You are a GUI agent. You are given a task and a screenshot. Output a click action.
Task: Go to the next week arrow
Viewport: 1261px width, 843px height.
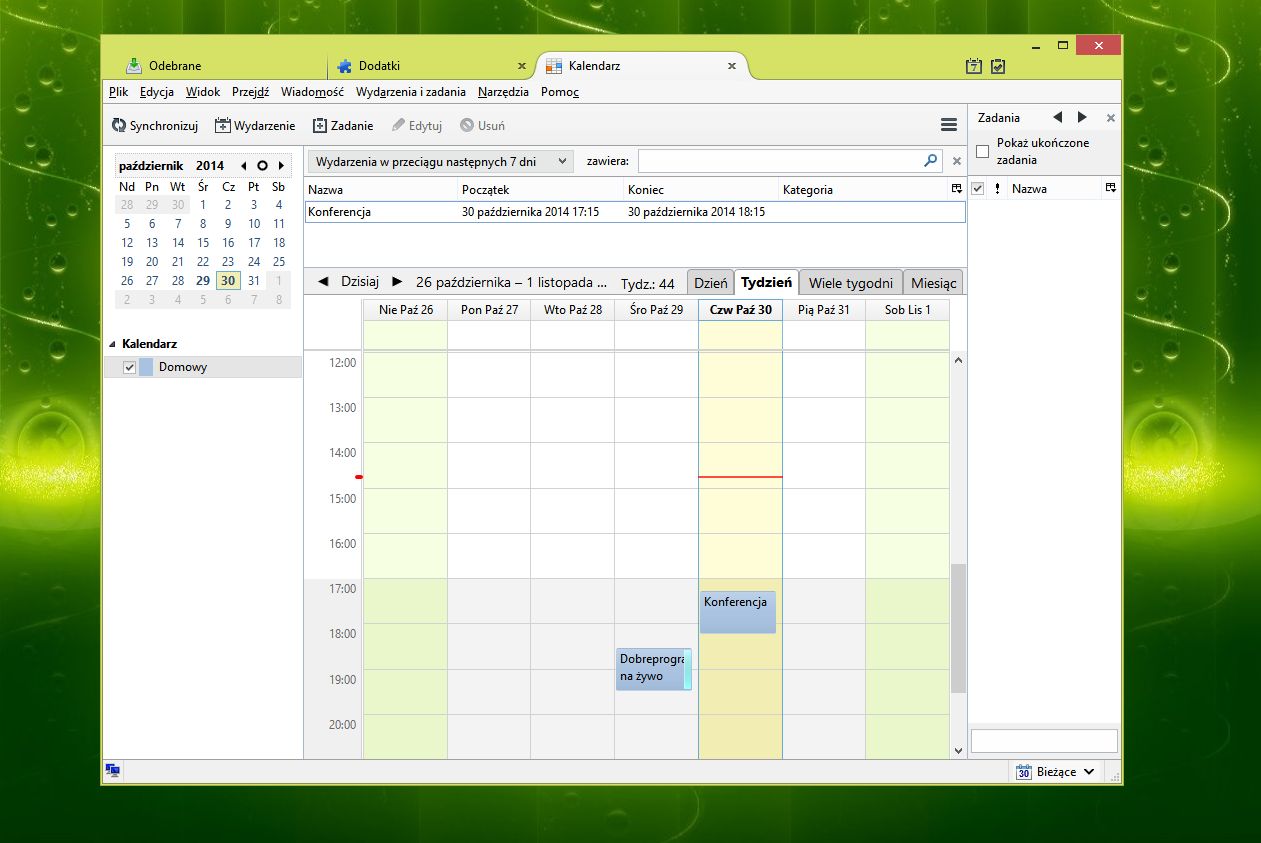point(397,282)
